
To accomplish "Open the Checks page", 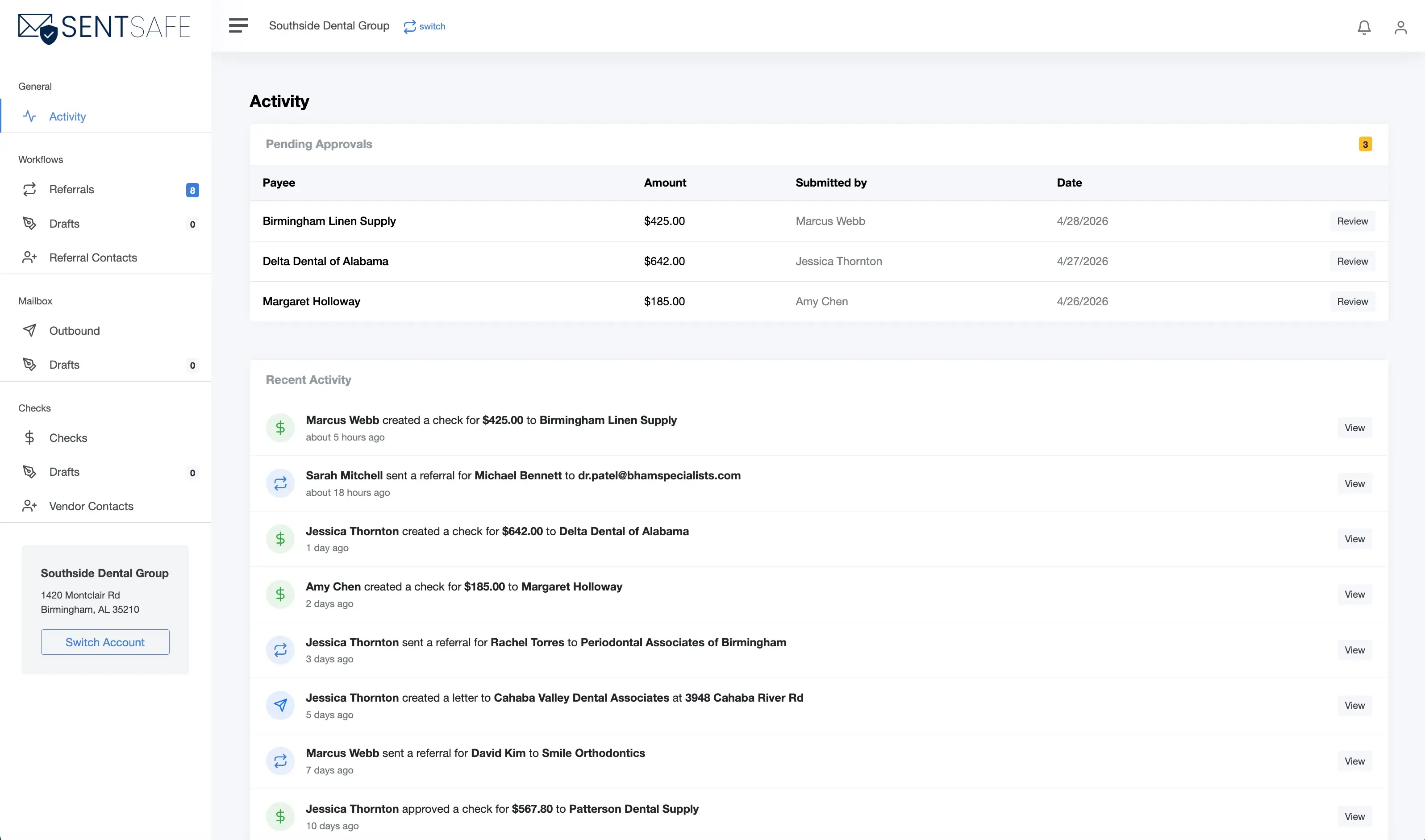I will [x=68, y=437].
